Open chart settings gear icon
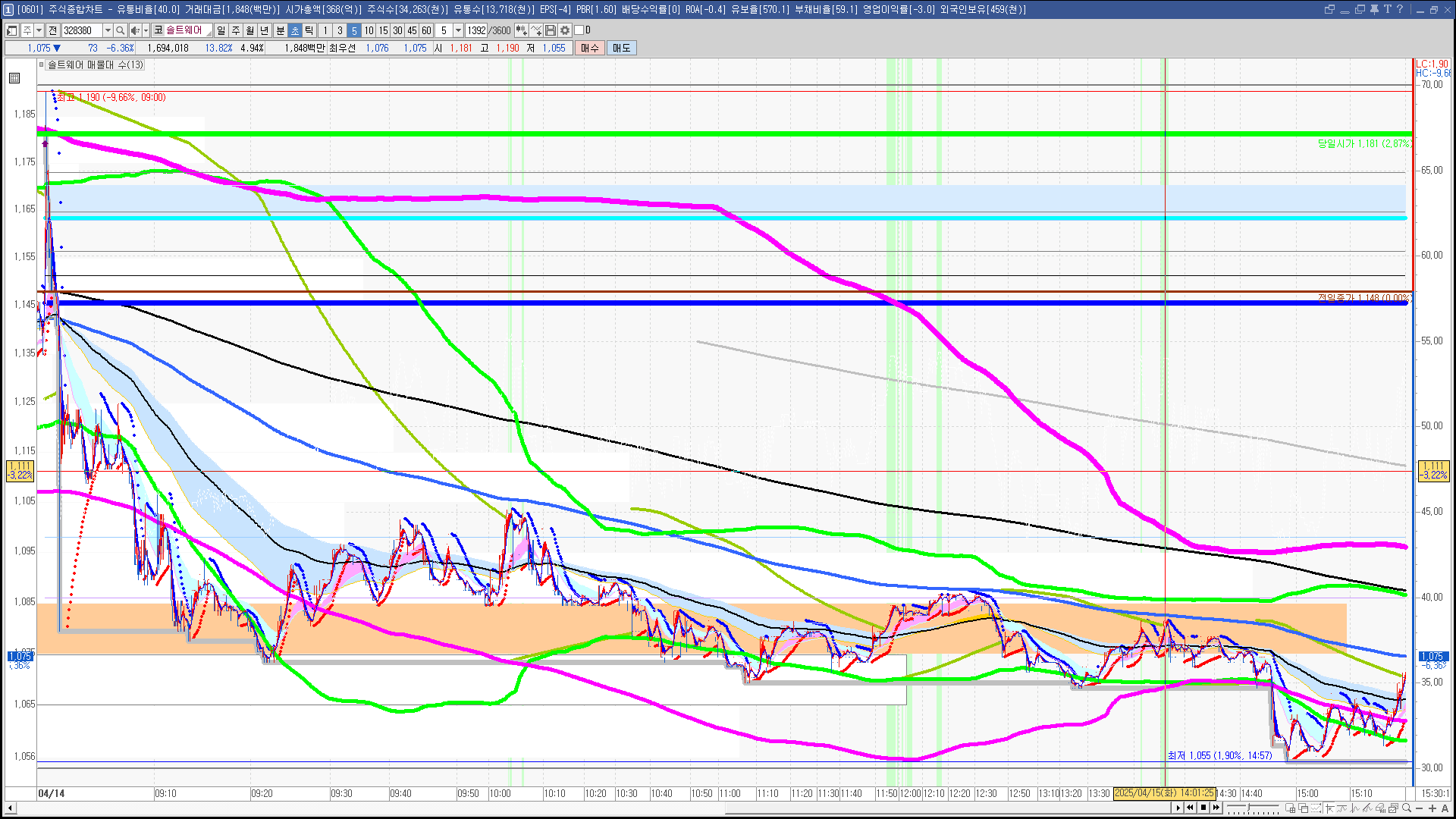The image size is (1456, 819). click(565, 30)
